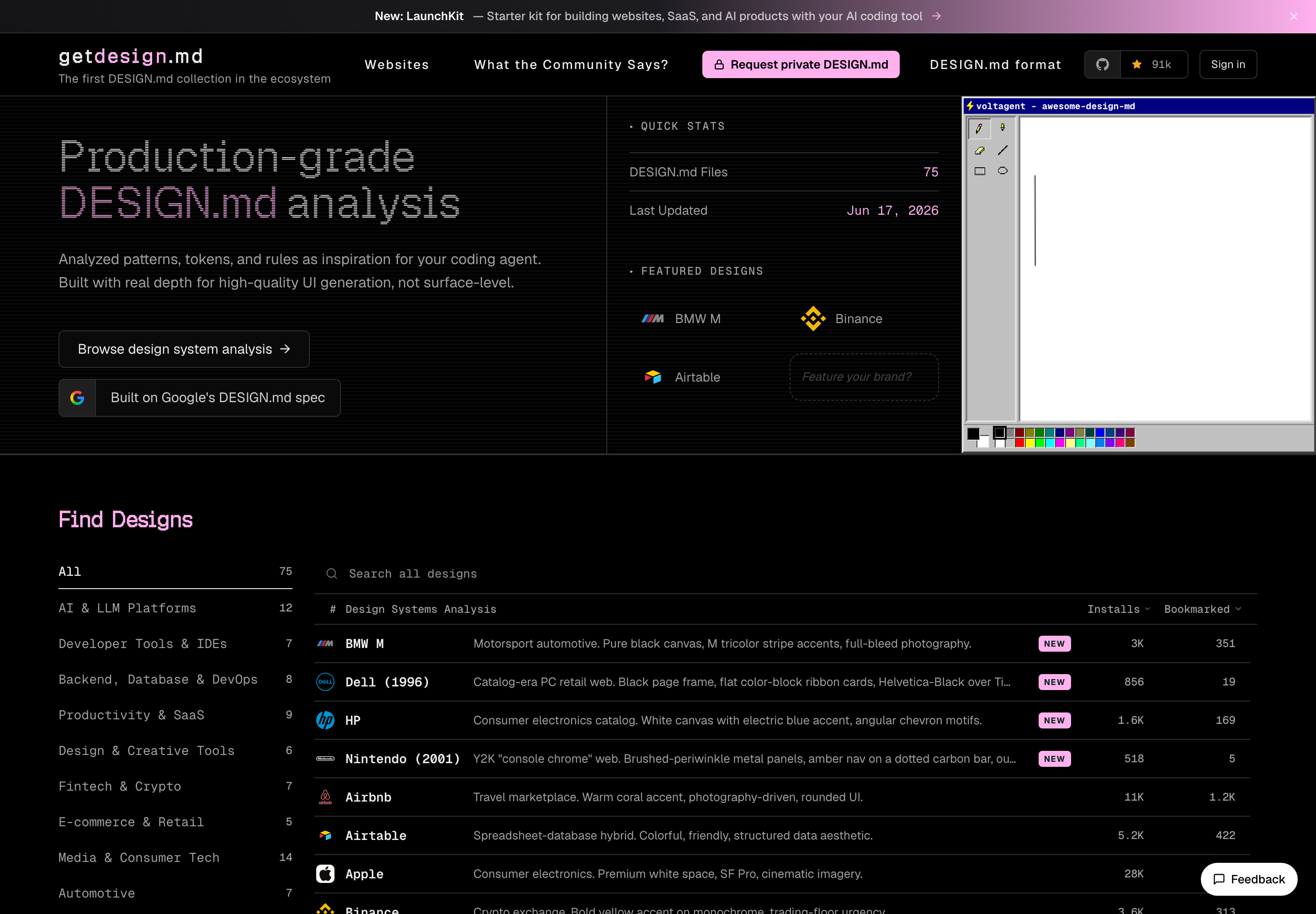Pick the brown color swatch

point(1131,443)
